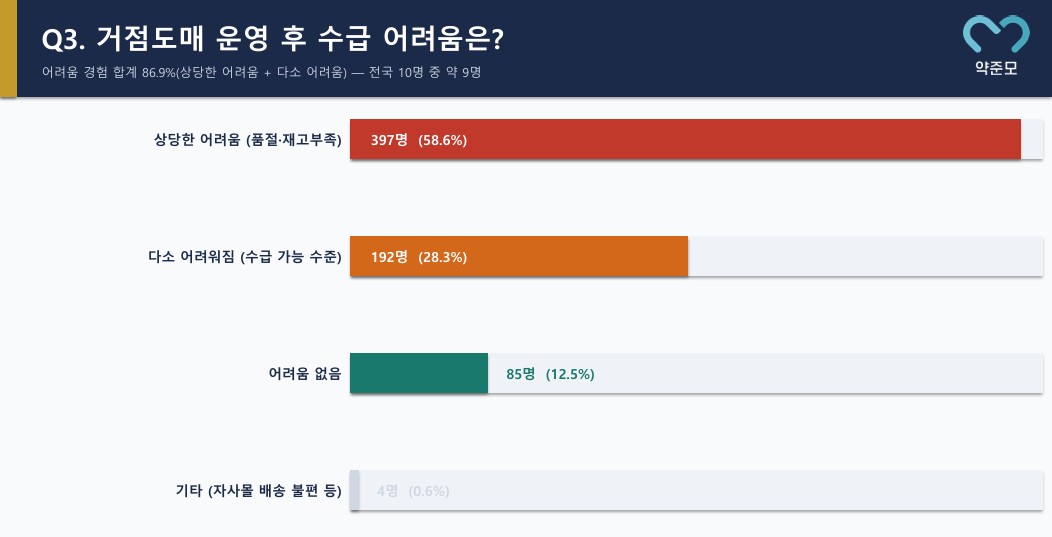This screenshot has width=1052, height=537.
Task: Click the 4명 (0.6%) value label
Action: coord(412,491)
